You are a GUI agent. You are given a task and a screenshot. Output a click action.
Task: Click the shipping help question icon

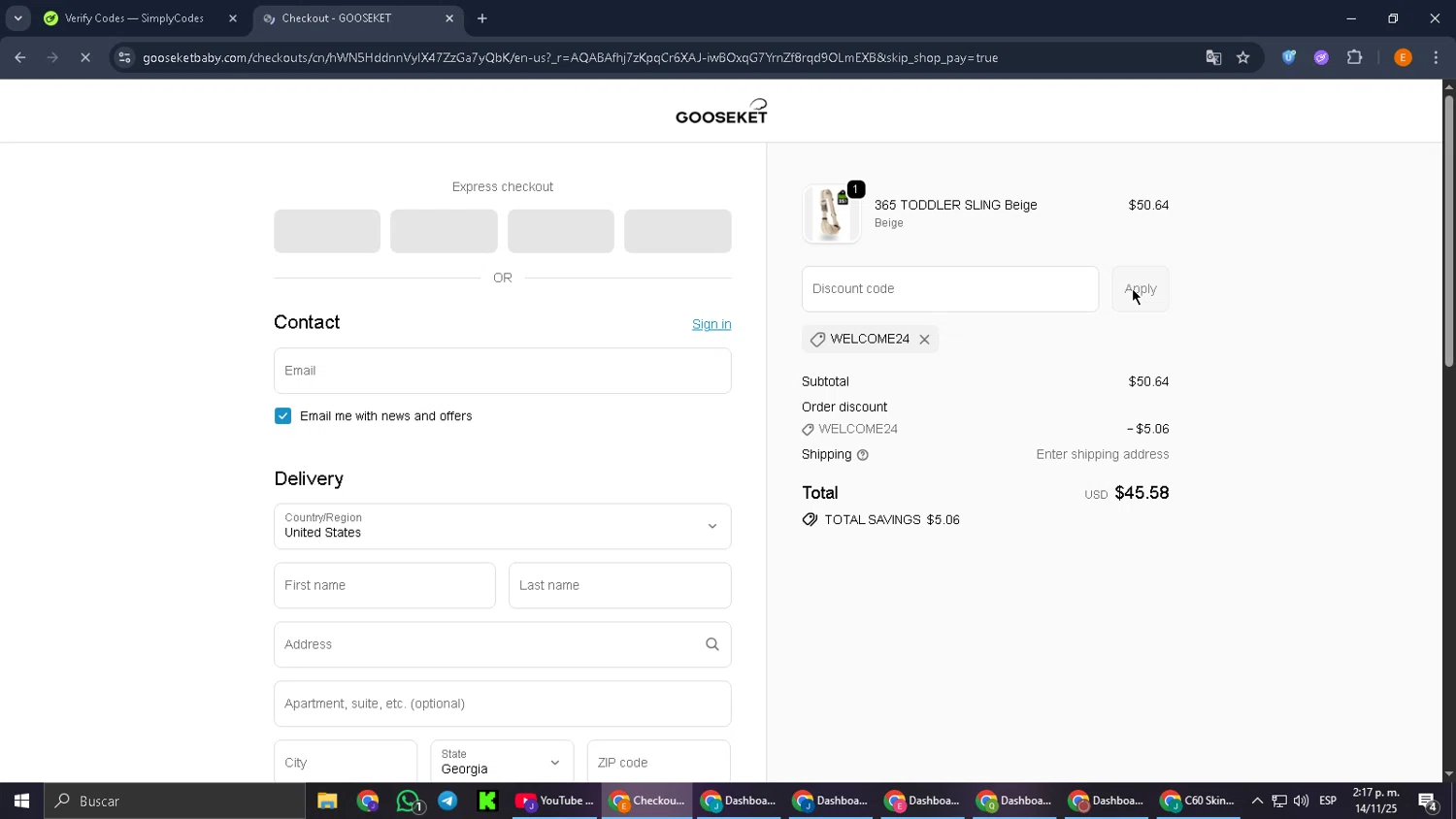pos(862,455)
